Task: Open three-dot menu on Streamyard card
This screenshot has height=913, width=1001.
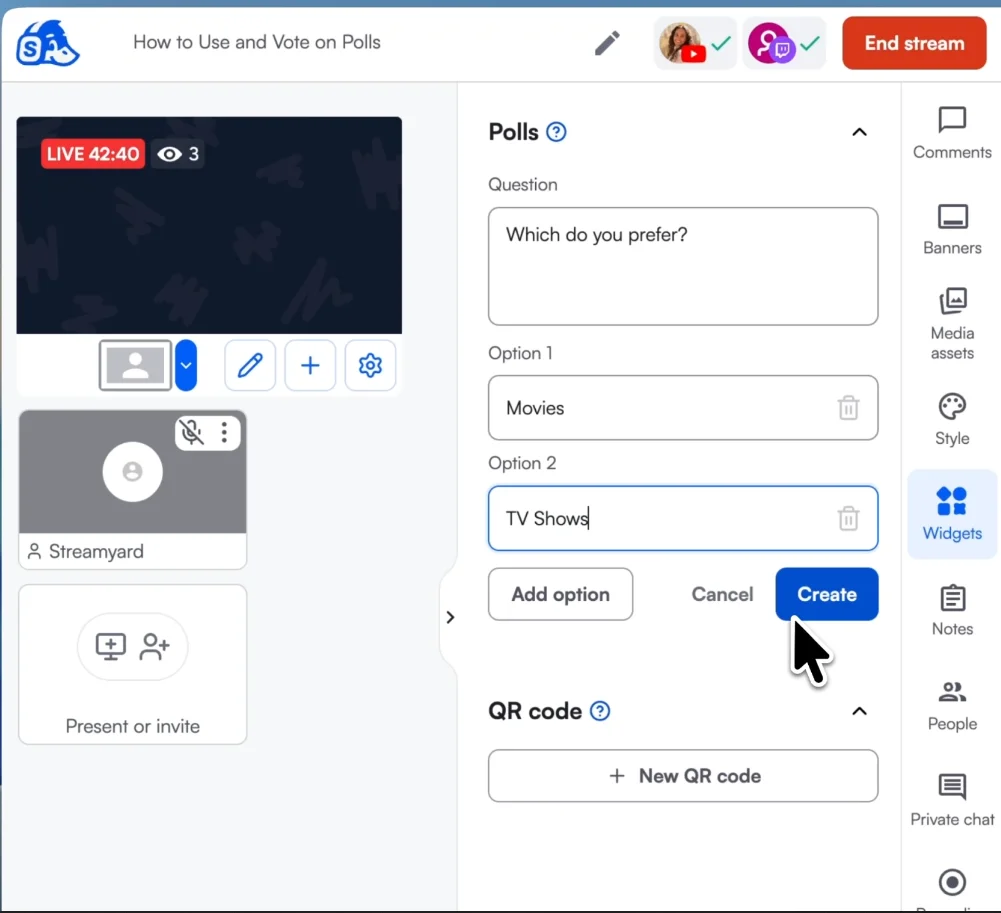Action: 224,432
